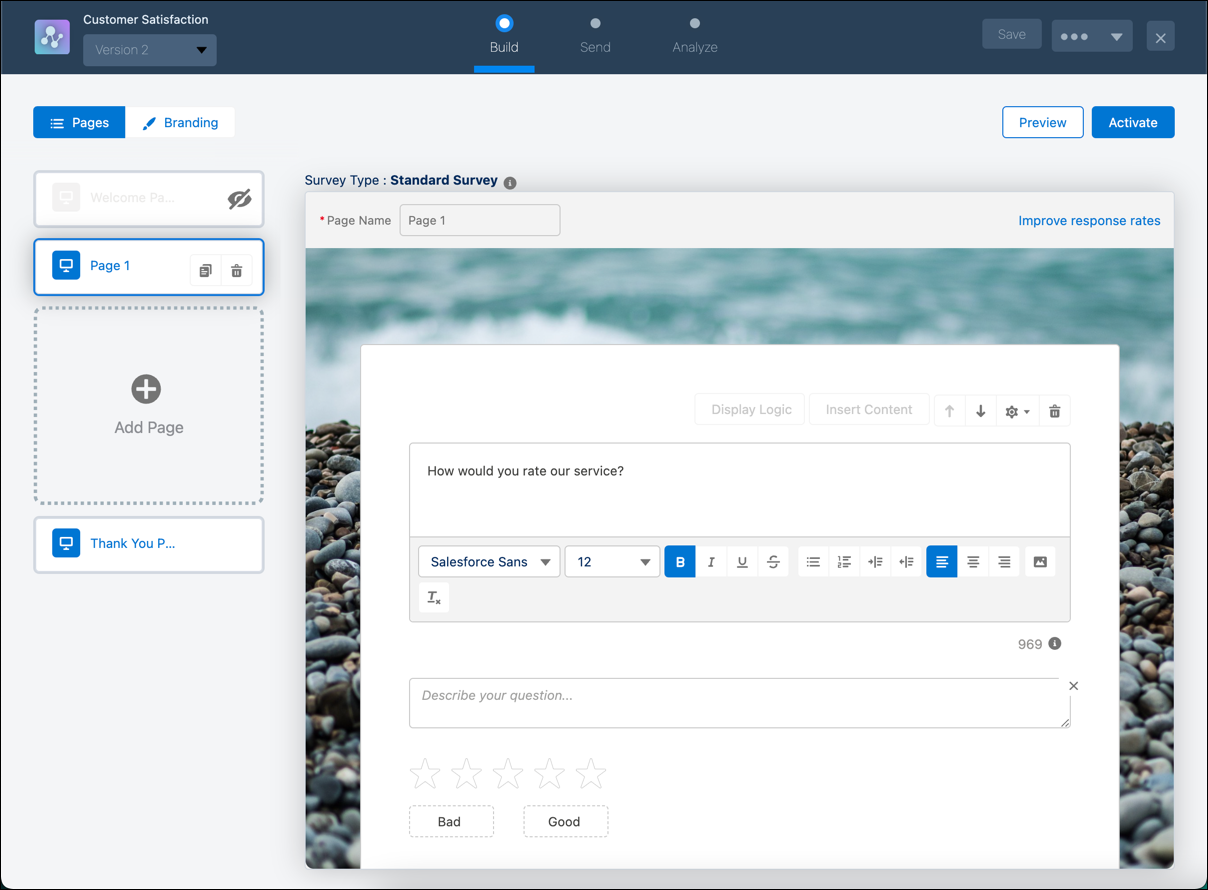Show the hidden Welcome Page

coord(239,198)
